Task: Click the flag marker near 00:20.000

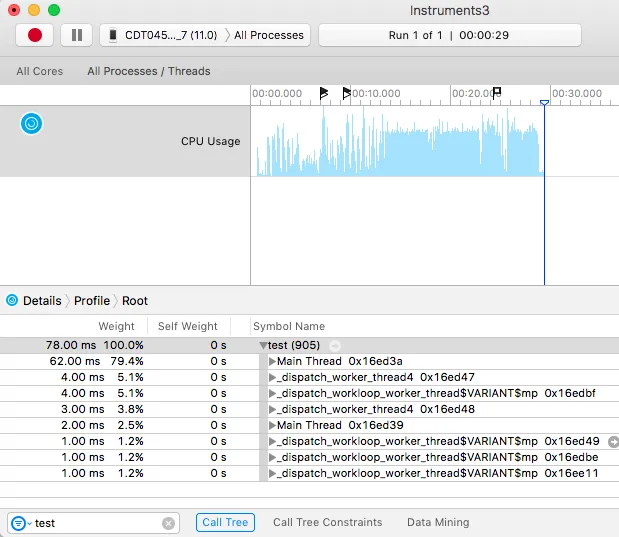Action: [497, 94]
